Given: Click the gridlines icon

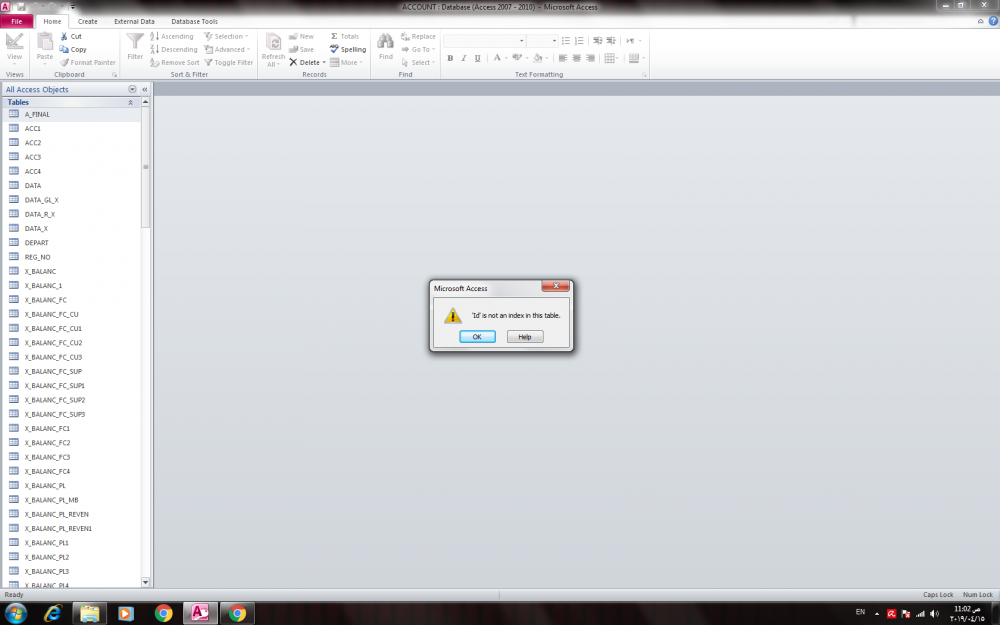Looking at the screenshot, I should [x=610, y=58].
